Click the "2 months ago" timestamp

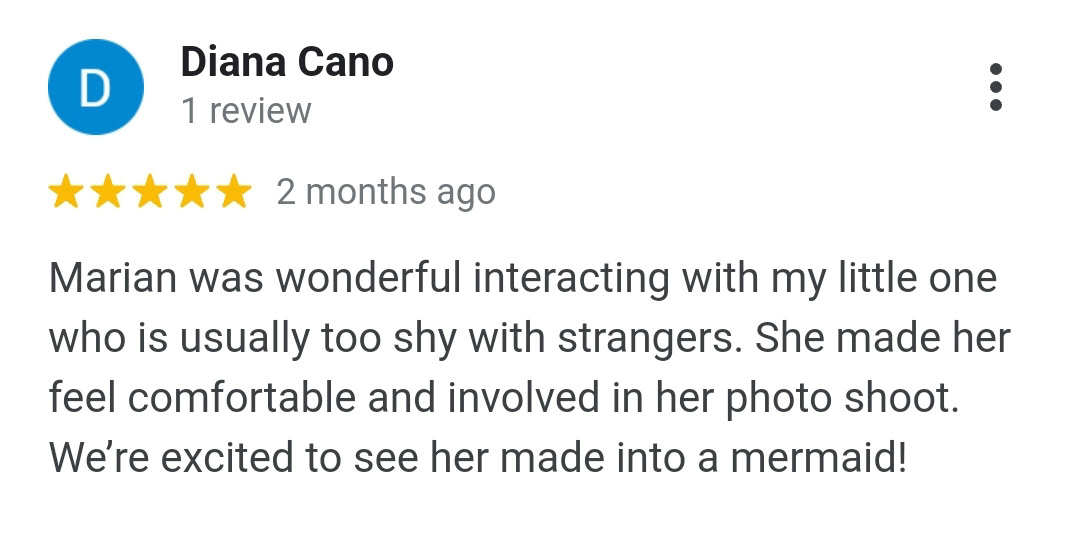pyautogui.click(x=386, y=192)
